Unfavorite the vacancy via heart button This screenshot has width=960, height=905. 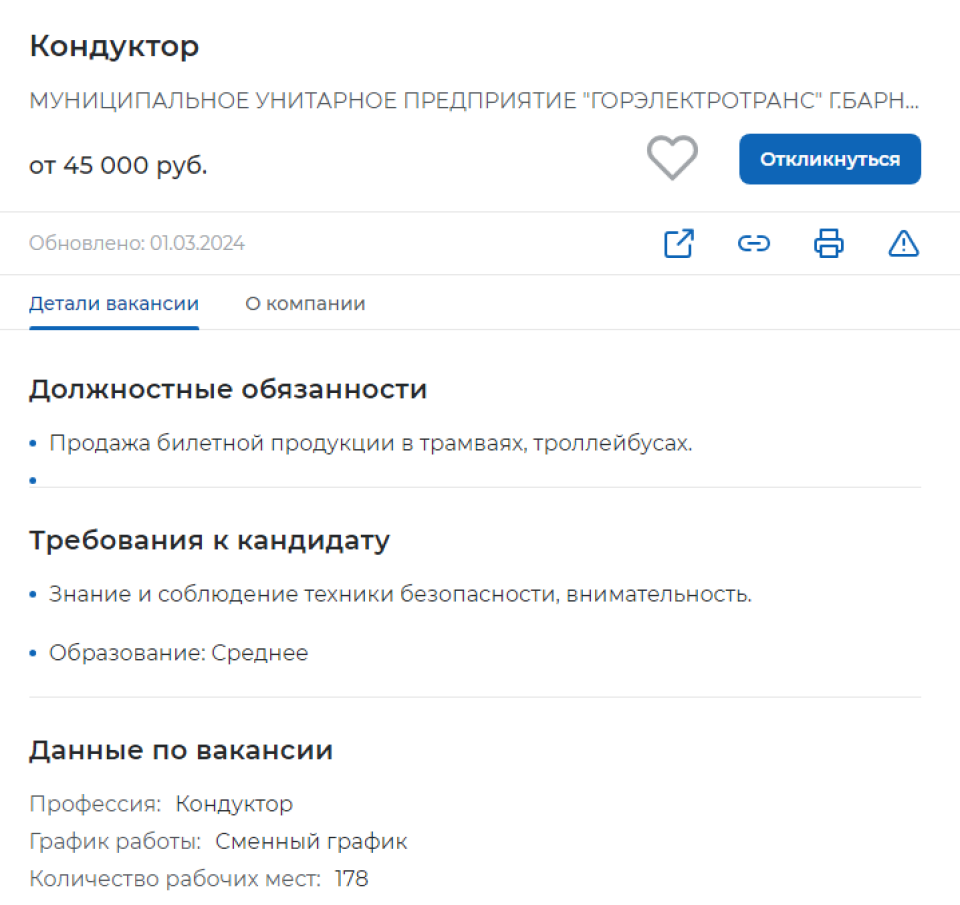point(672,158)
